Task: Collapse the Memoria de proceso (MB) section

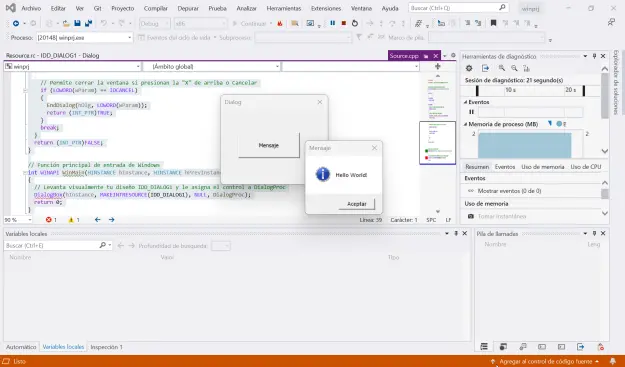Action: pos(465,124)
